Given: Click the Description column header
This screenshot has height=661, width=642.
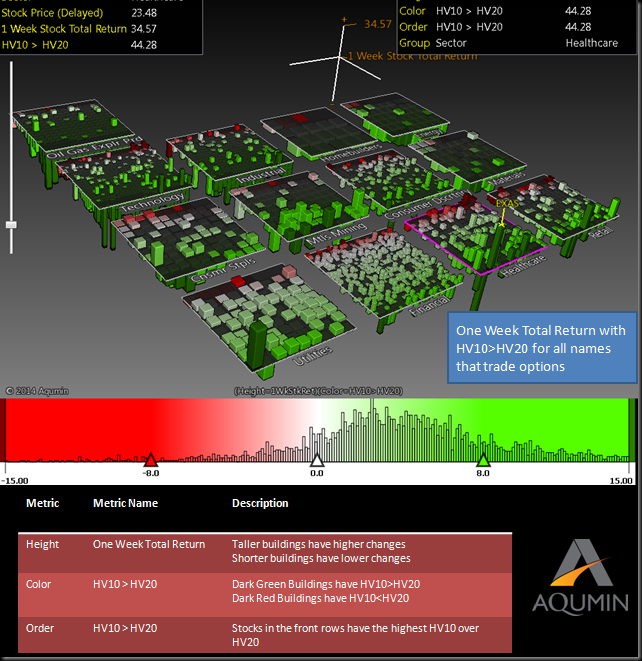Looking at the screenshot, I should click(x=260, y=503).
